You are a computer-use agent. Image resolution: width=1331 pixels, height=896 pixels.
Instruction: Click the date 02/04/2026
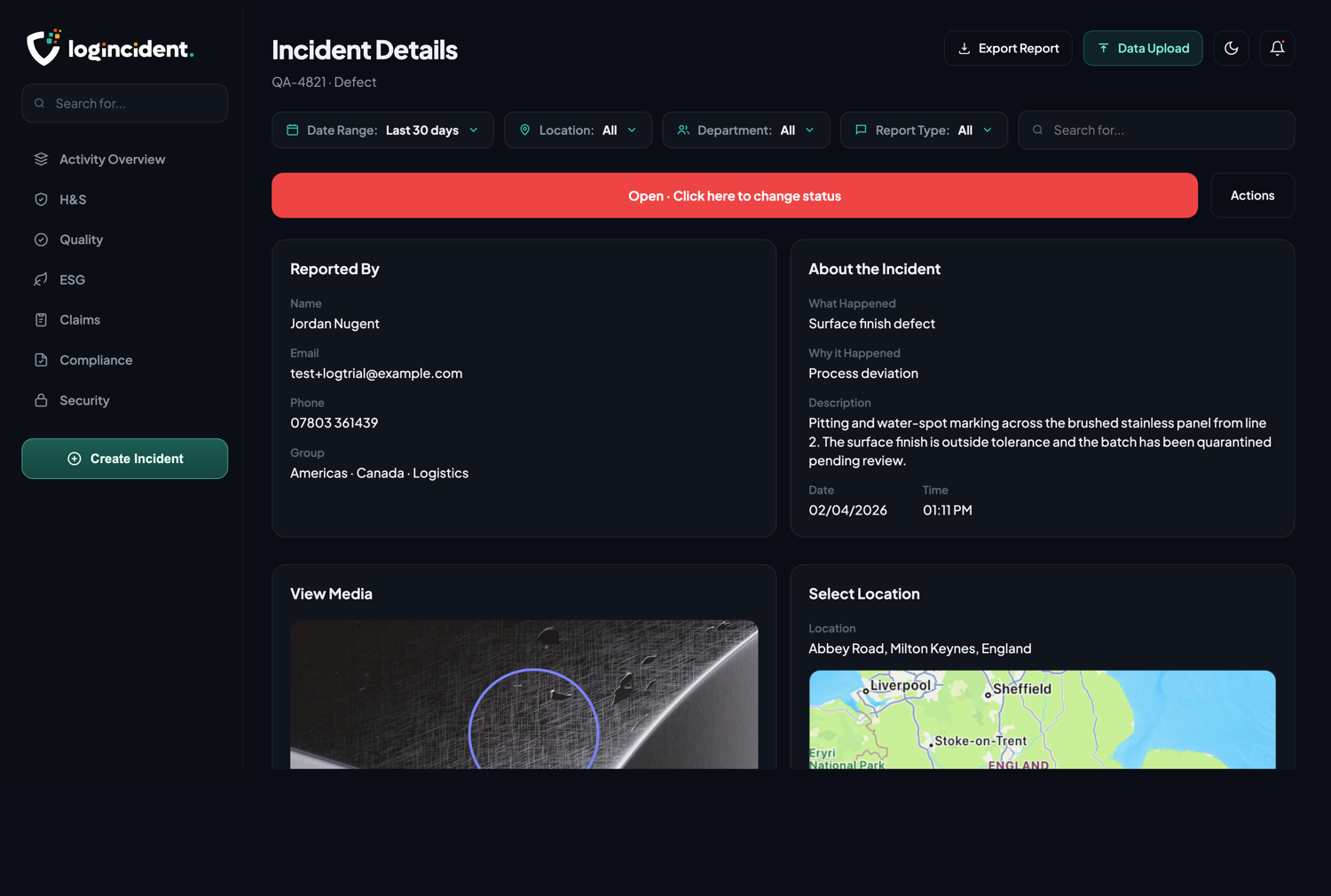pos(848,510)
